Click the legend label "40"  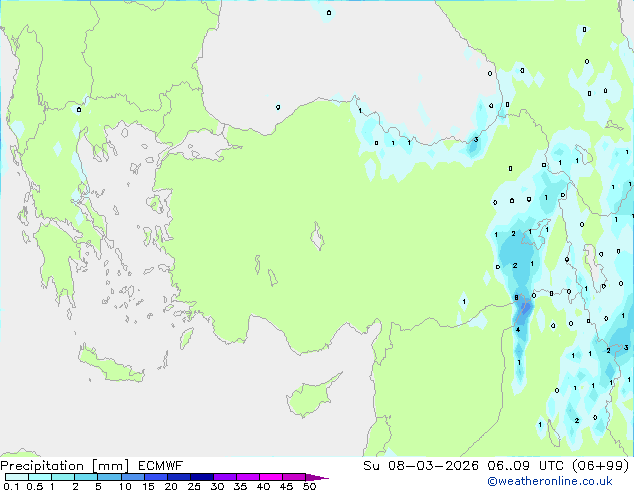263,486
